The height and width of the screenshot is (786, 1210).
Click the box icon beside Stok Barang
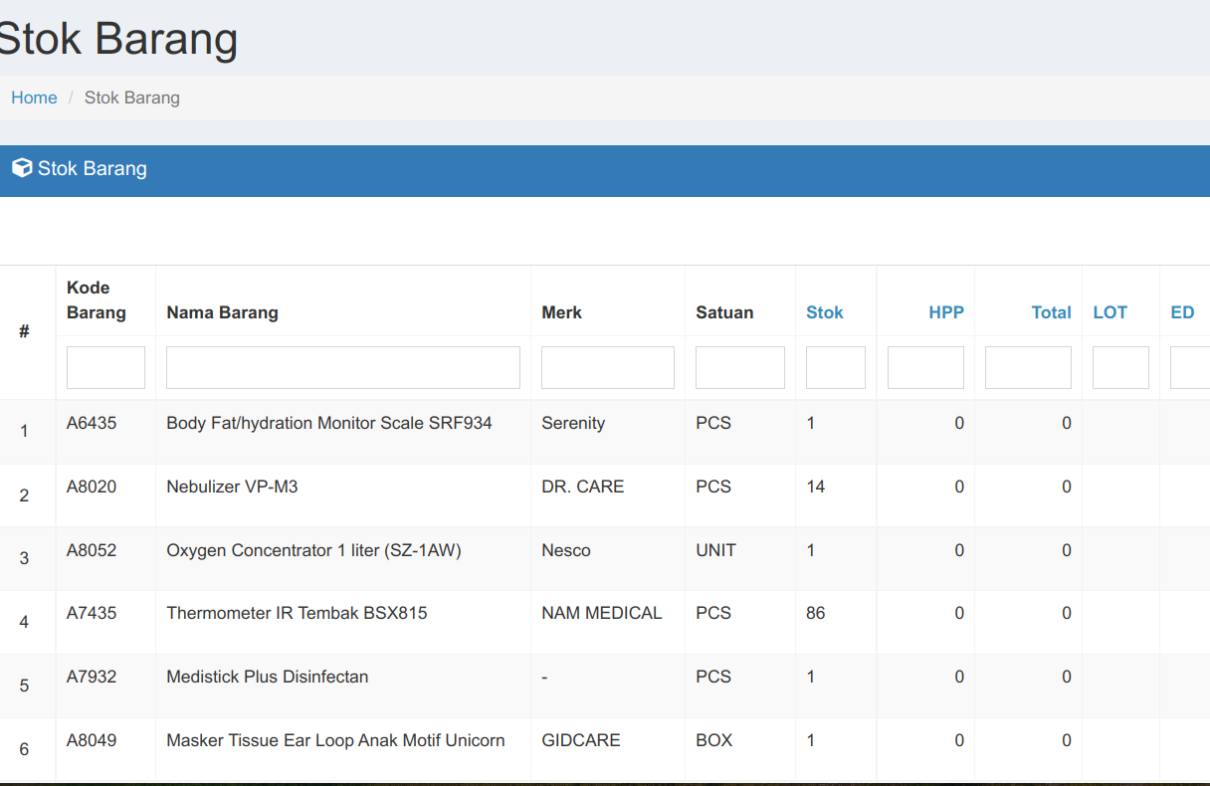point(22,168)
